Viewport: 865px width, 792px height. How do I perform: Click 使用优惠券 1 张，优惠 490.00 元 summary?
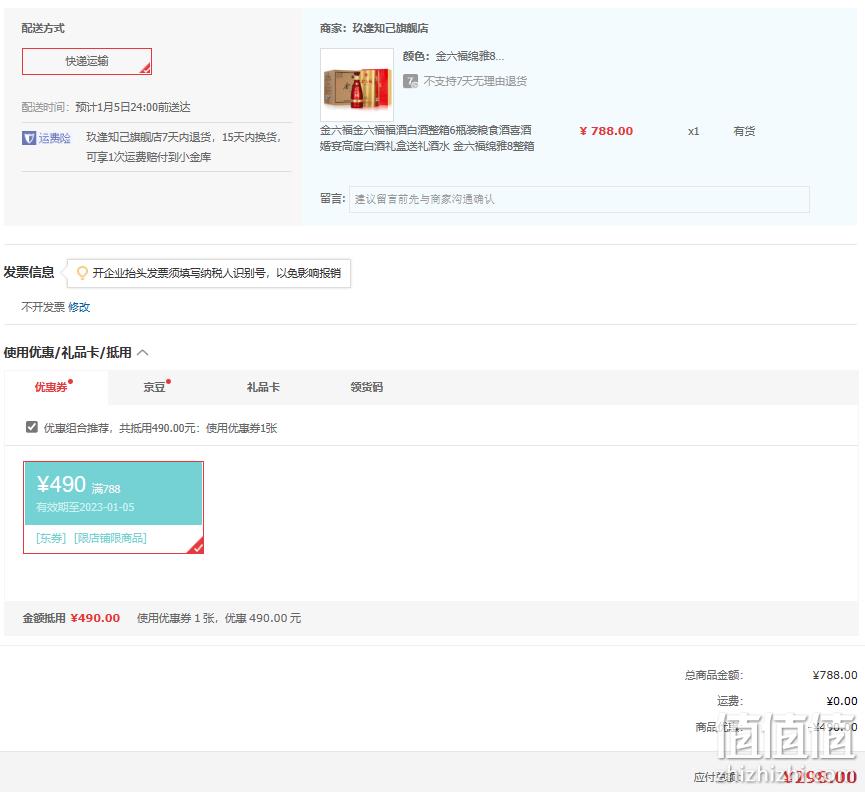click(x=219, y=618)
